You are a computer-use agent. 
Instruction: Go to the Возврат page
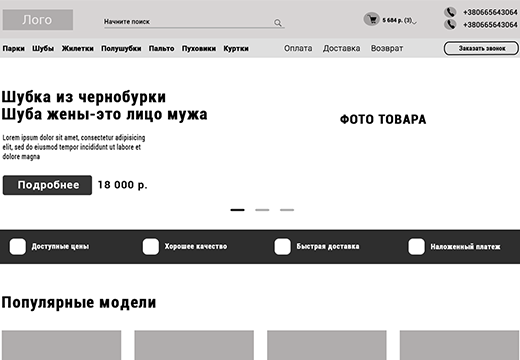pyautogui.click(x=387, y=48)
